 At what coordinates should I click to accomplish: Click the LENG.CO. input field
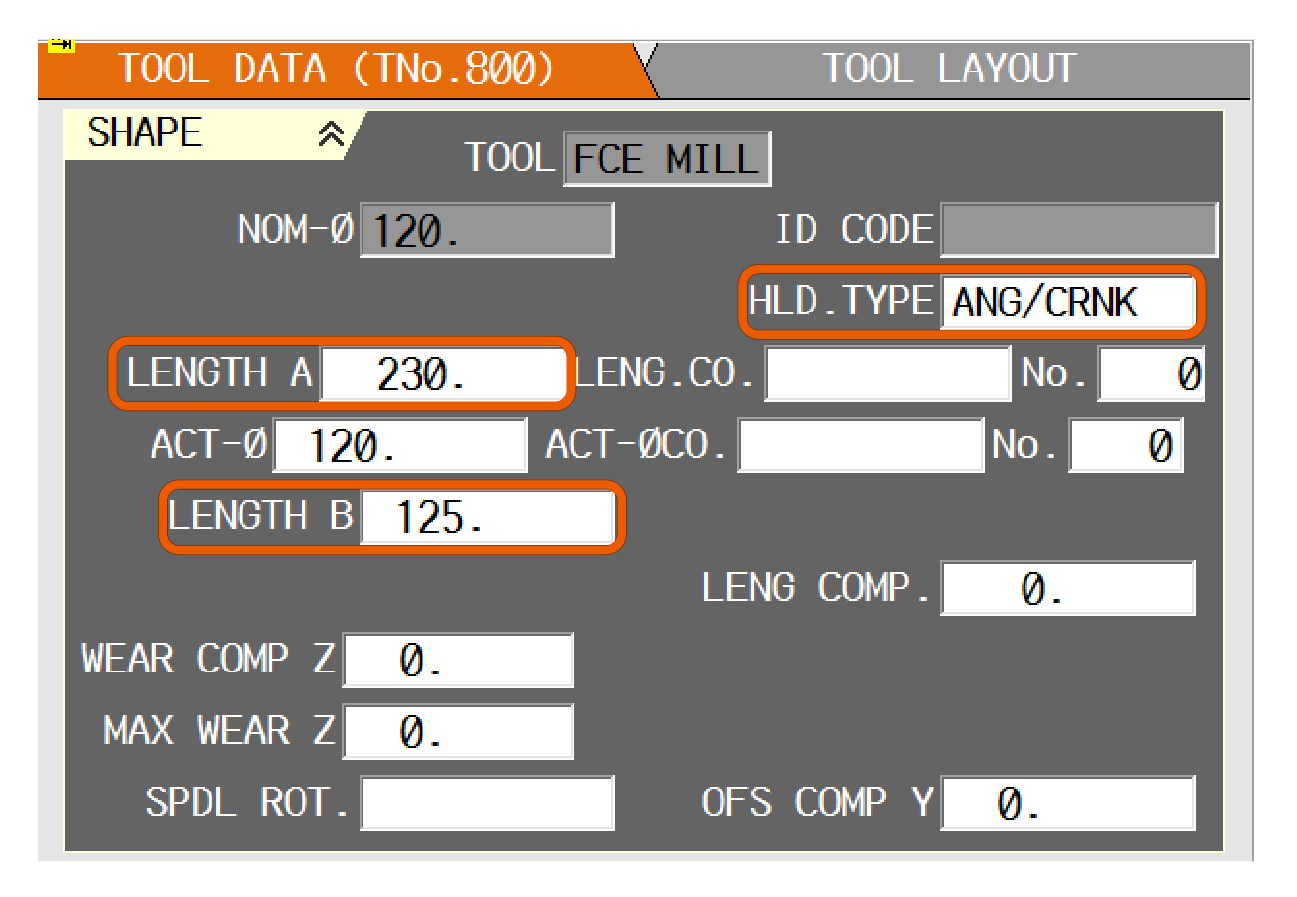tap(888, 374)
